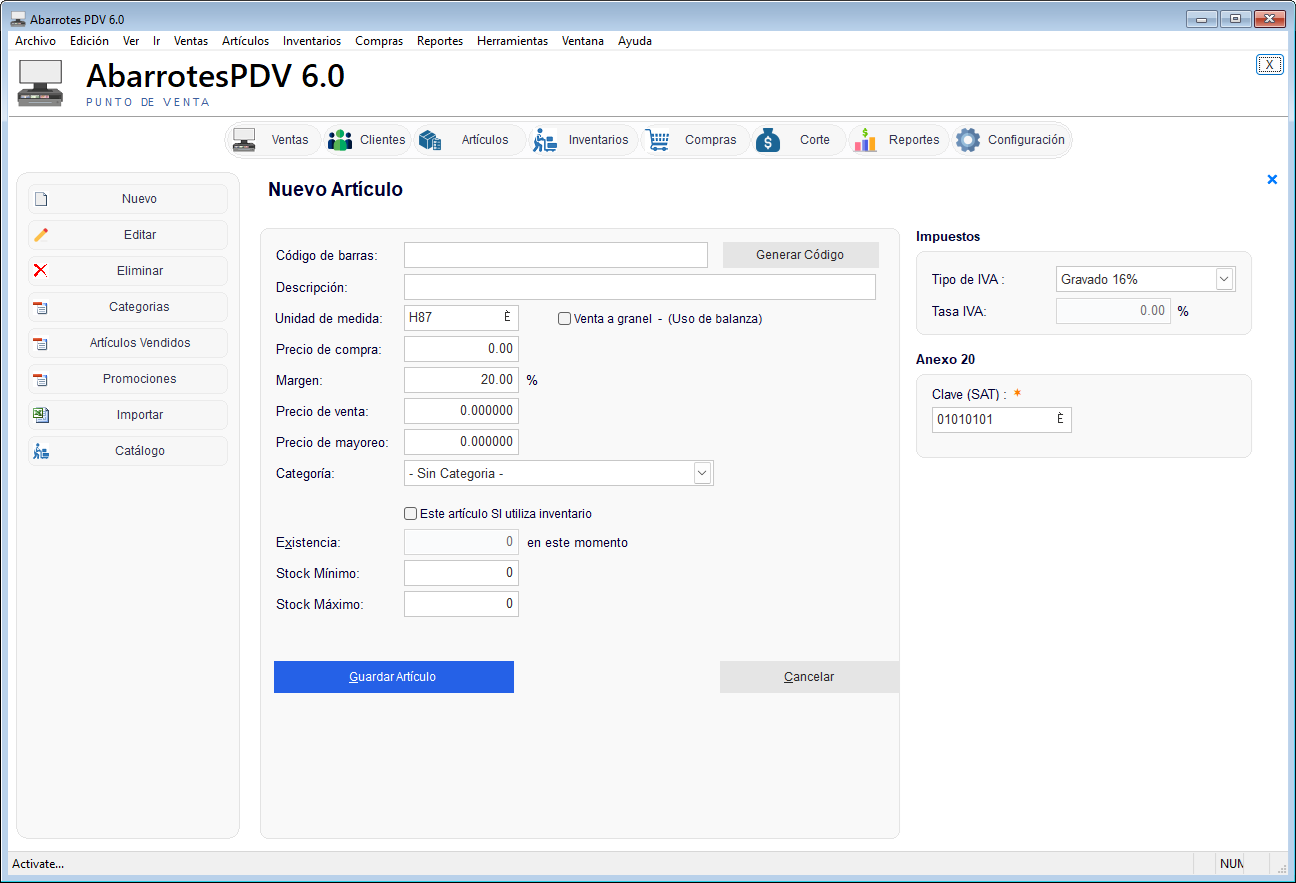The image size is (1296, 883).
Task: Click the Artículos Vendidos list icon
Action: 41,343
